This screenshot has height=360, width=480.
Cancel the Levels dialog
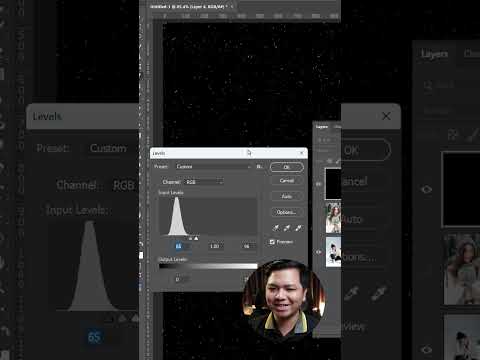pyautogui.click(x=287, y=181)
